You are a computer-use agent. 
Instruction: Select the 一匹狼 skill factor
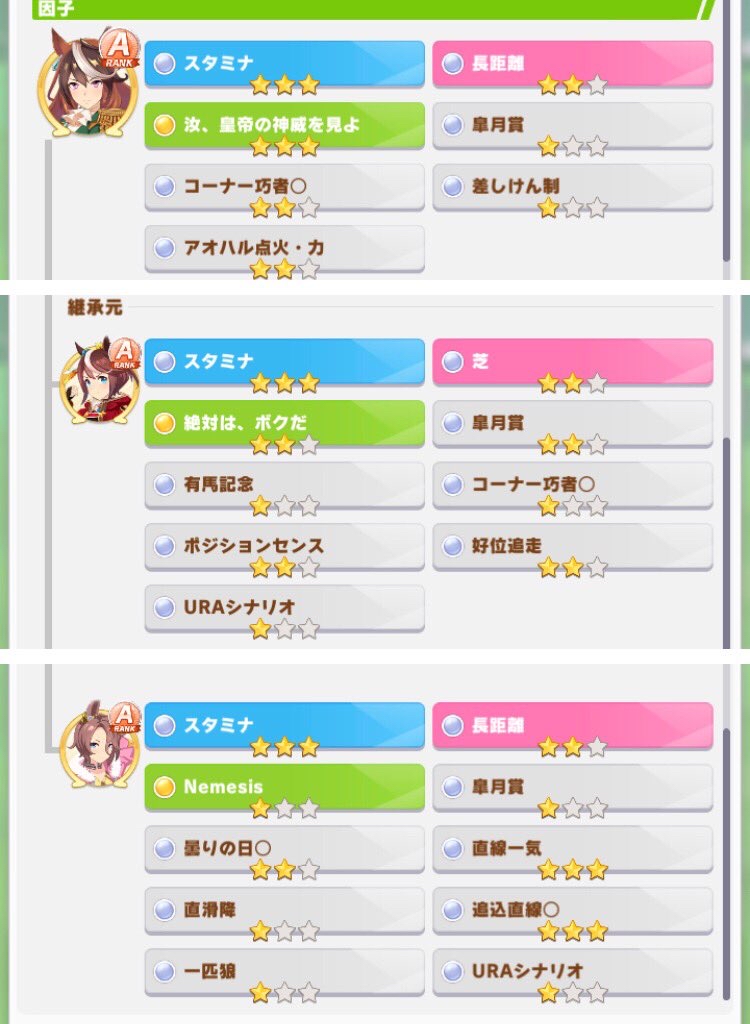point(284,971)
